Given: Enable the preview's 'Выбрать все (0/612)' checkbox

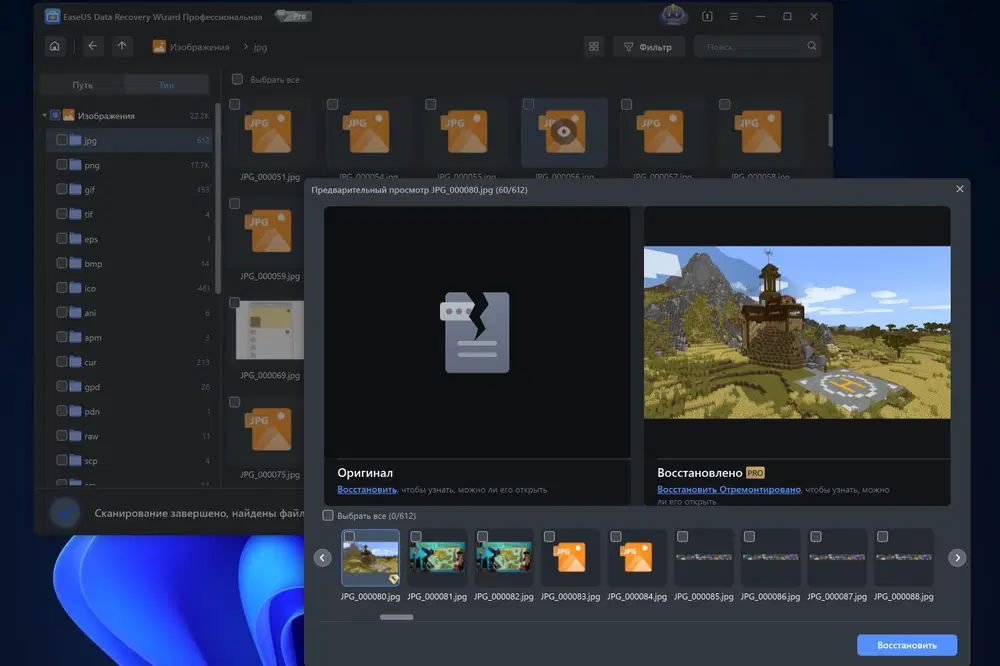Looking at the screenshot, I should click(x=328, y=516).
